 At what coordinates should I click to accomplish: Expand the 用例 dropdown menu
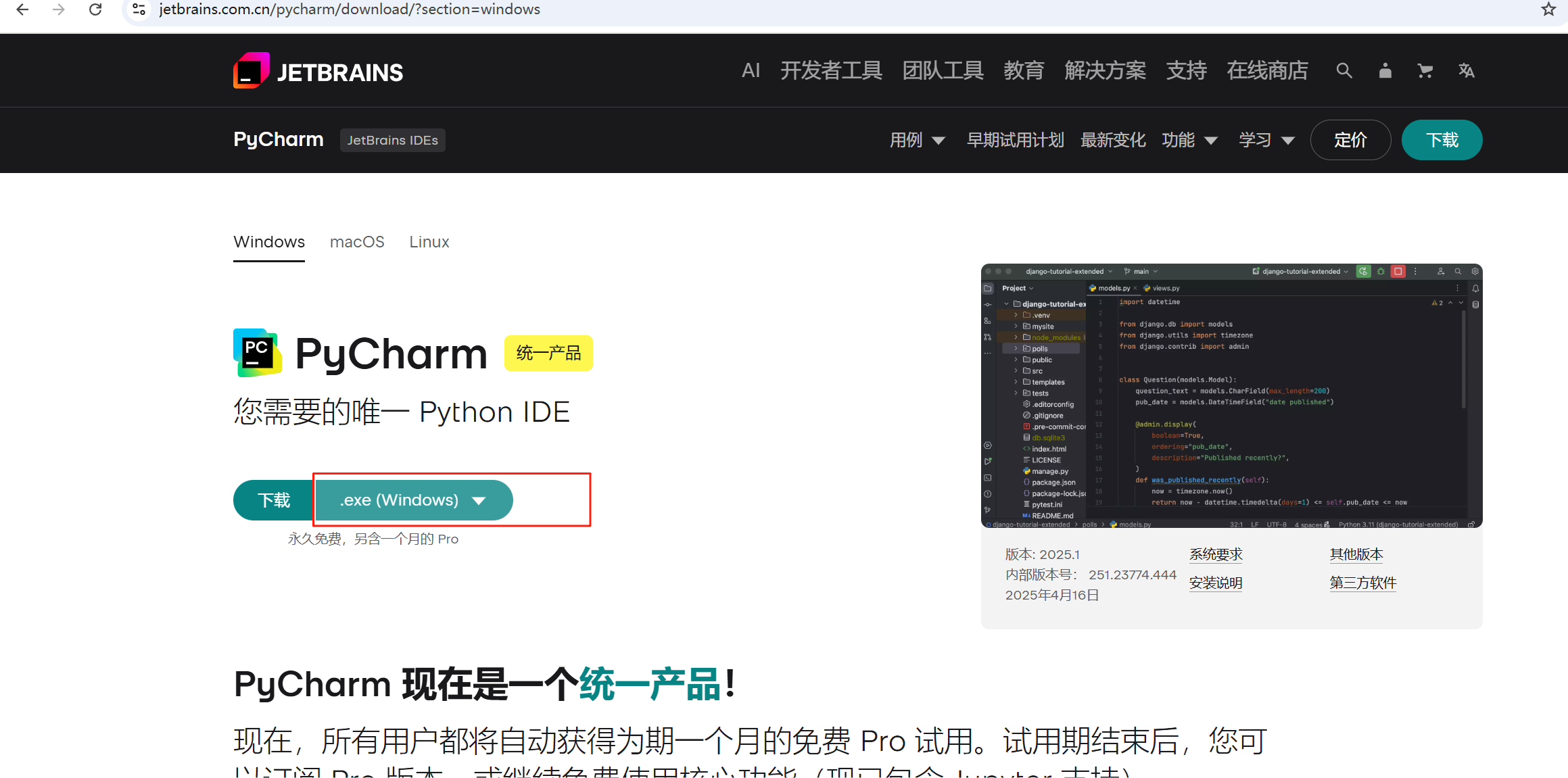pos(917,140)
